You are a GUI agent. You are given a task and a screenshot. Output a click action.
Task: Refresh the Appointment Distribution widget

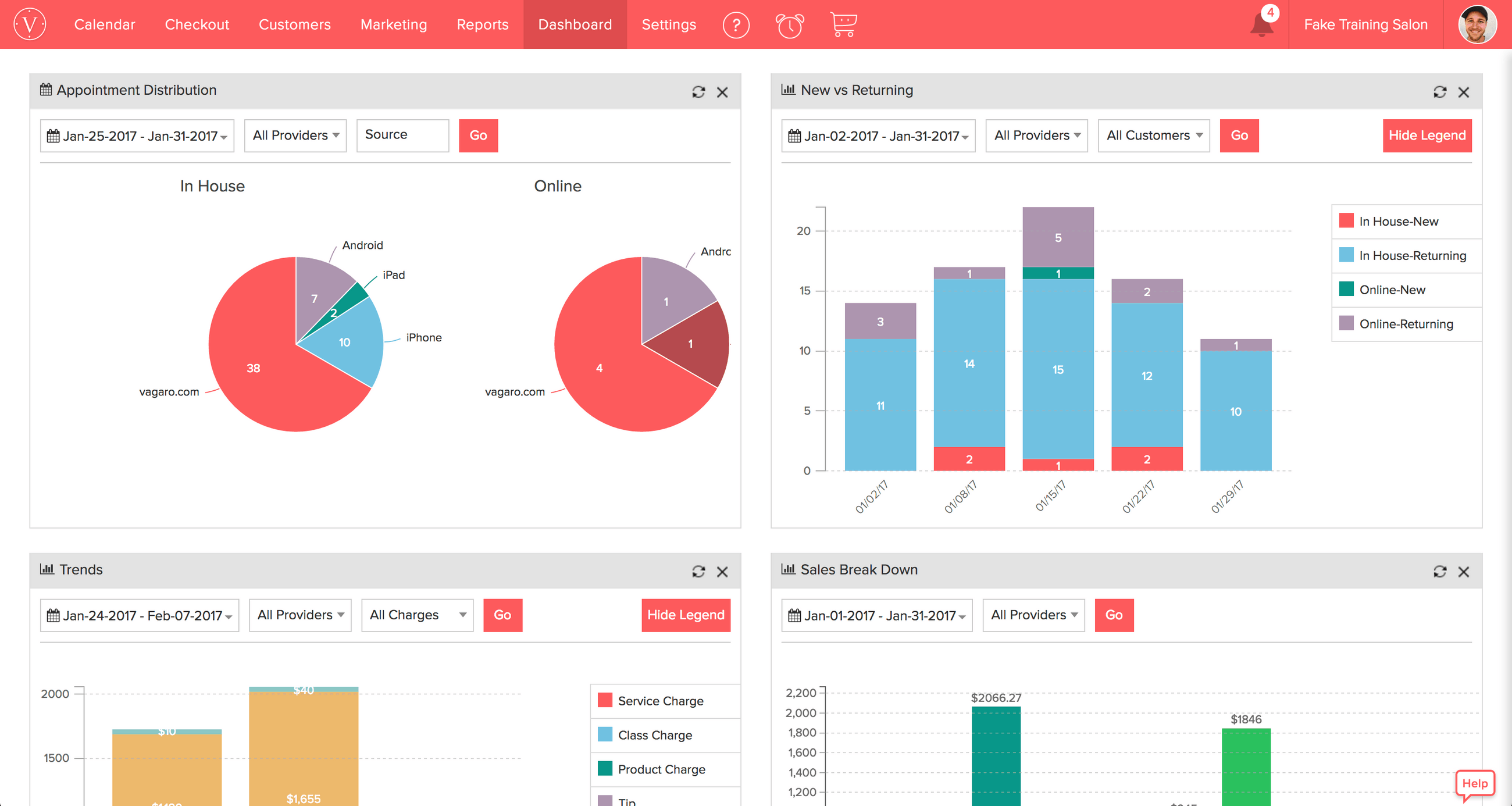(698, 92)
